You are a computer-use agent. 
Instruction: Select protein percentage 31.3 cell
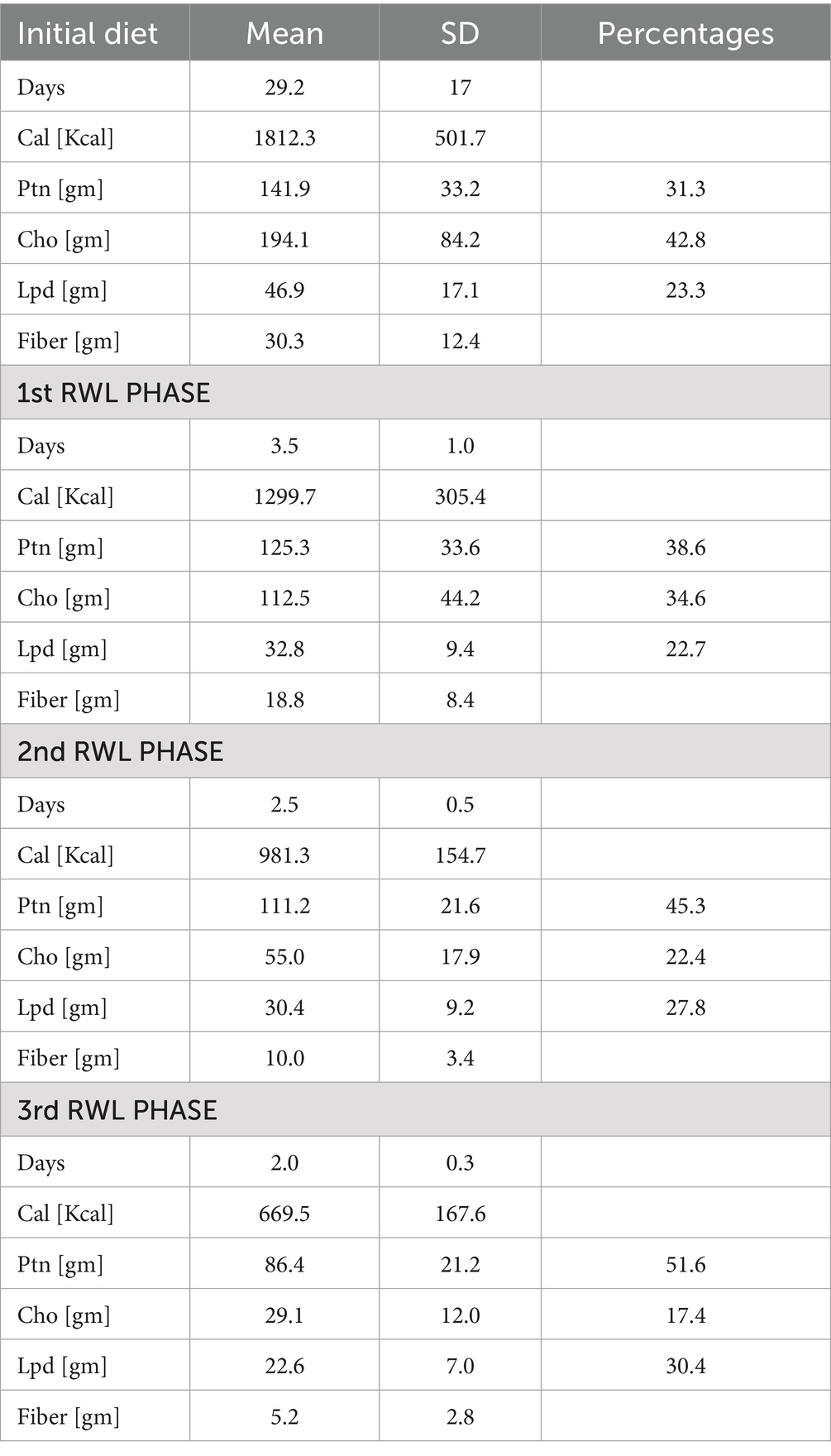point(685,189)
